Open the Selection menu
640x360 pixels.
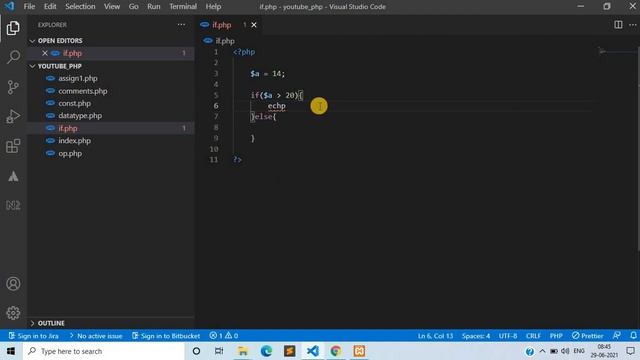[80, 7]
